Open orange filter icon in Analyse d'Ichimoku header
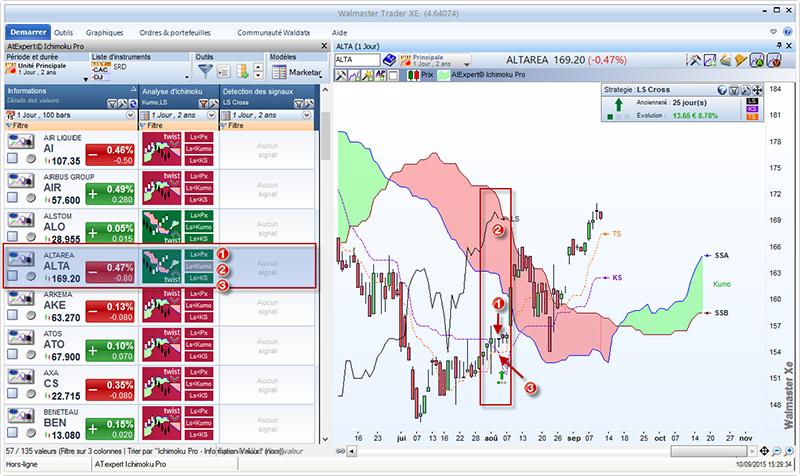800x476 pixels. 203,104
